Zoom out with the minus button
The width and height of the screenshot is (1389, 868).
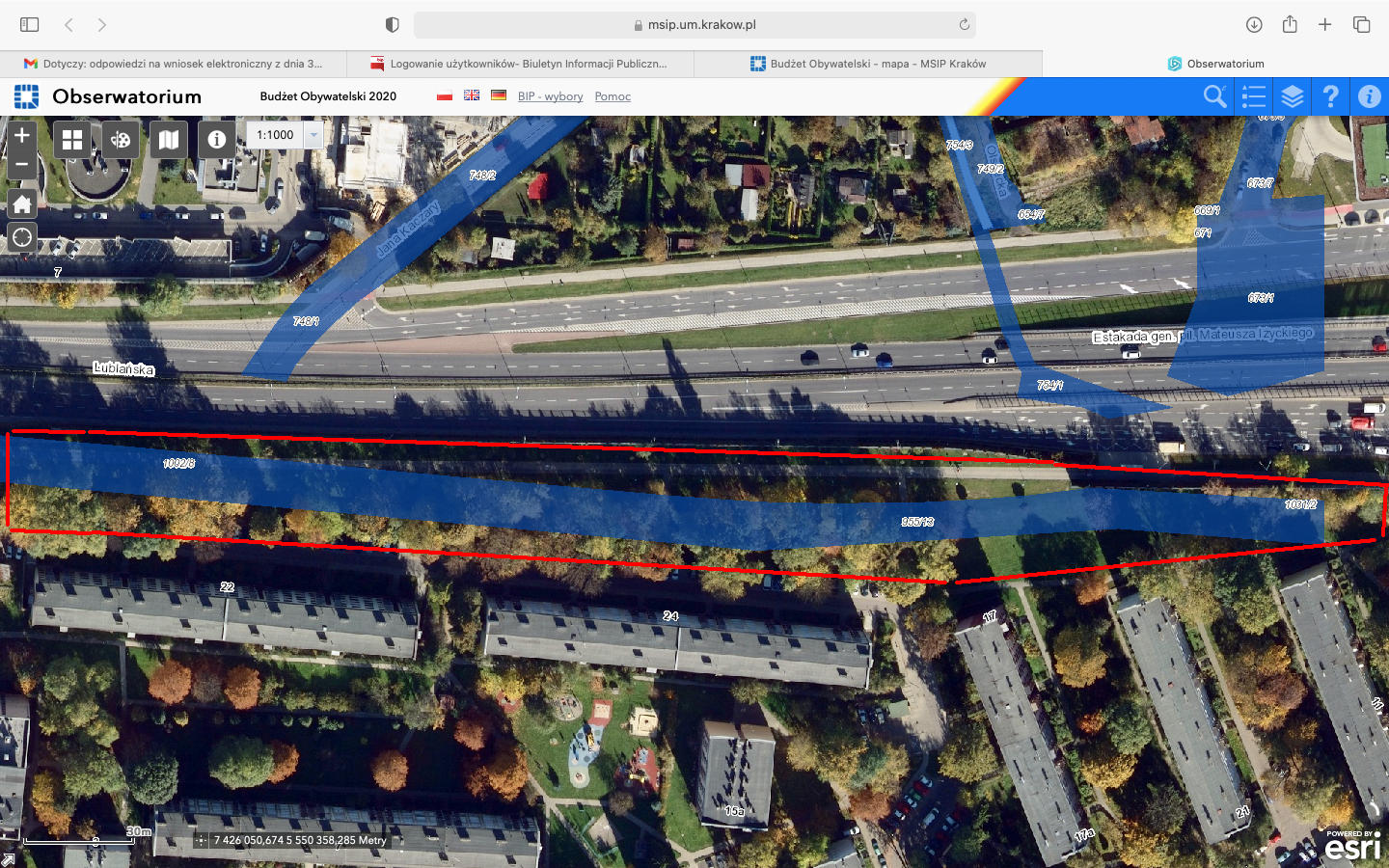point(22,165)
